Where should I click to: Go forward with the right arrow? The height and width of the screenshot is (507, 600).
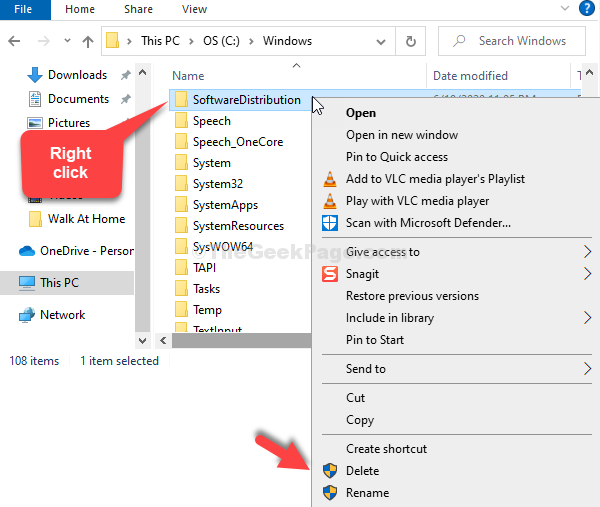(44, 41)
